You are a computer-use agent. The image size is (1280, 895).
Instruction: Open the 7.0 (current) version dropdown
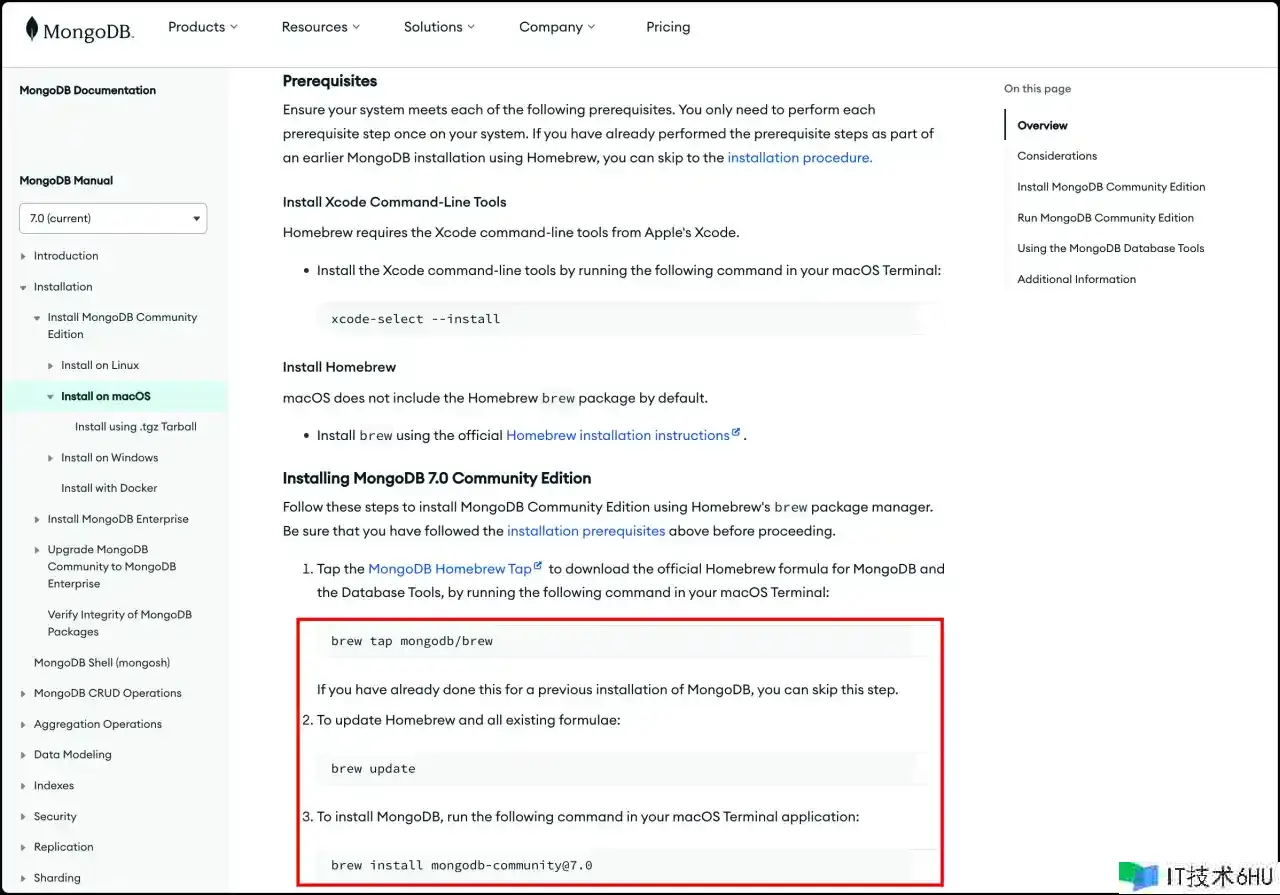point(113,218)
